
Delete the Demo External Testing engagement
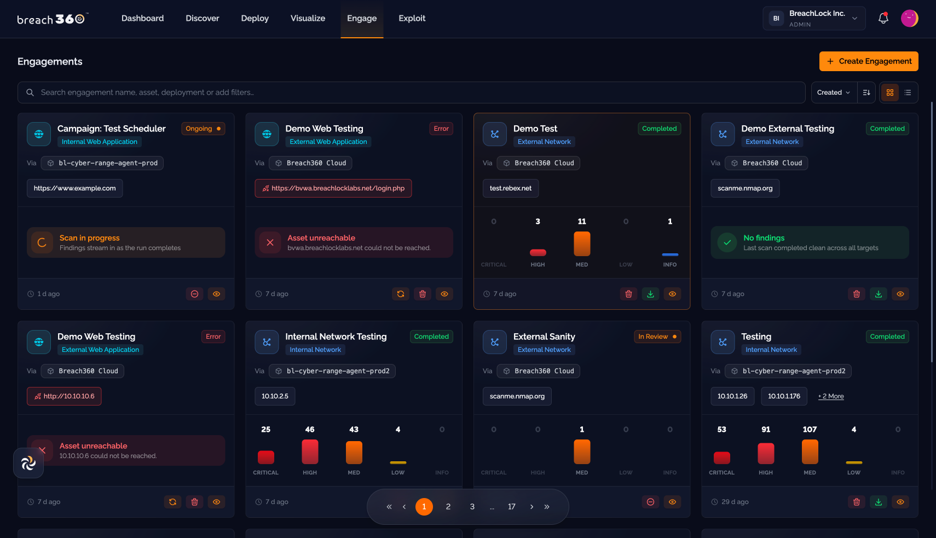[857, 294]
